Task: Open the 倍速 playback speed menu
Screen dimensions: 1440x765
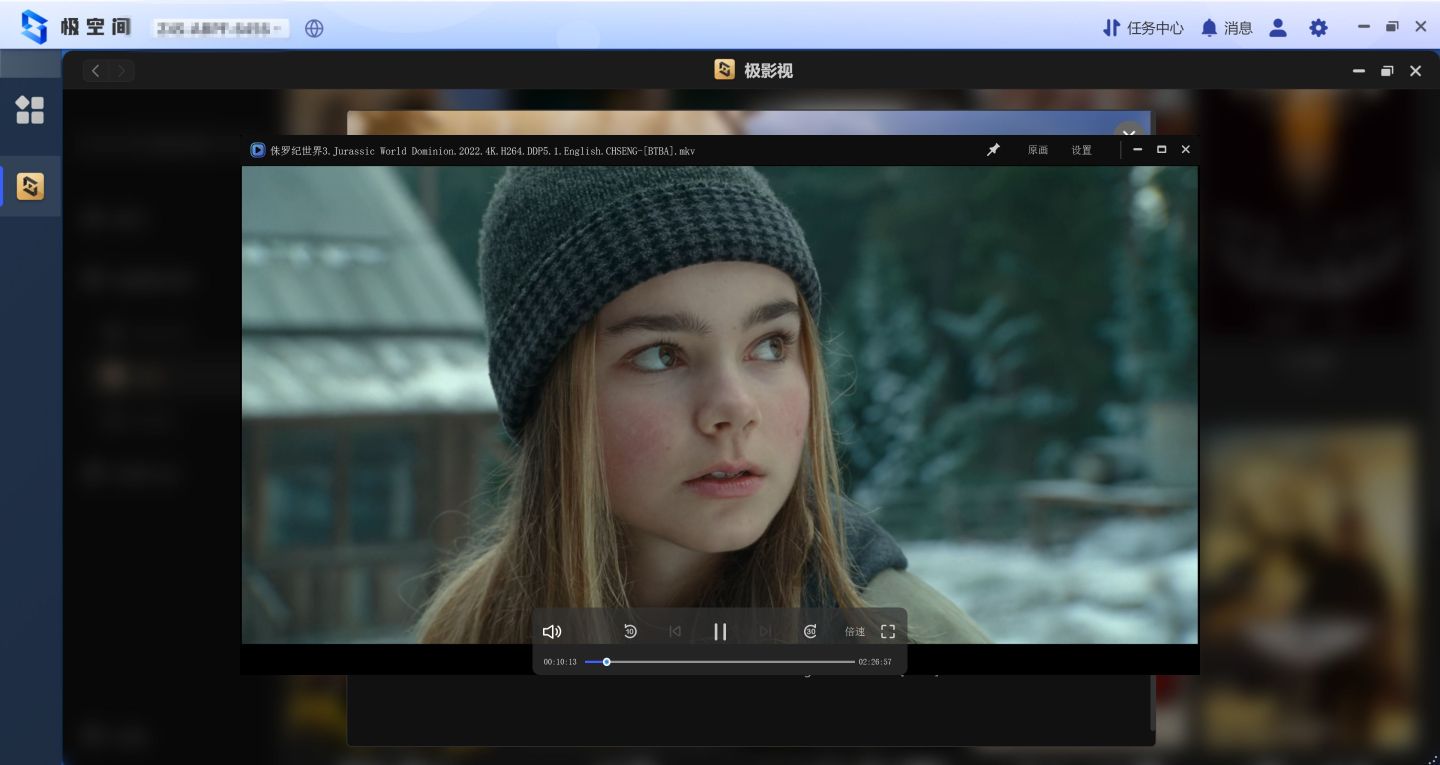Action: [855, 631]
